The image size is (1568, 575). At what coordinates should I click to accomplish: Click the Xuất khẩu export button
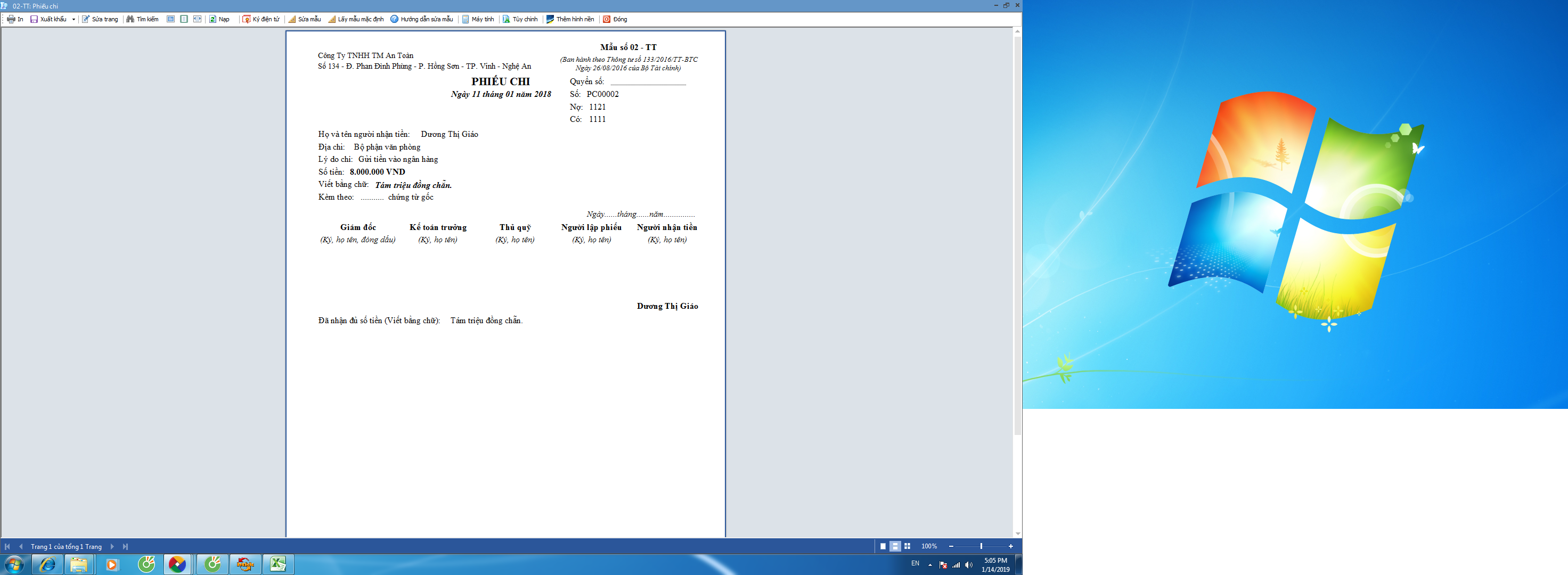point(48,20)
